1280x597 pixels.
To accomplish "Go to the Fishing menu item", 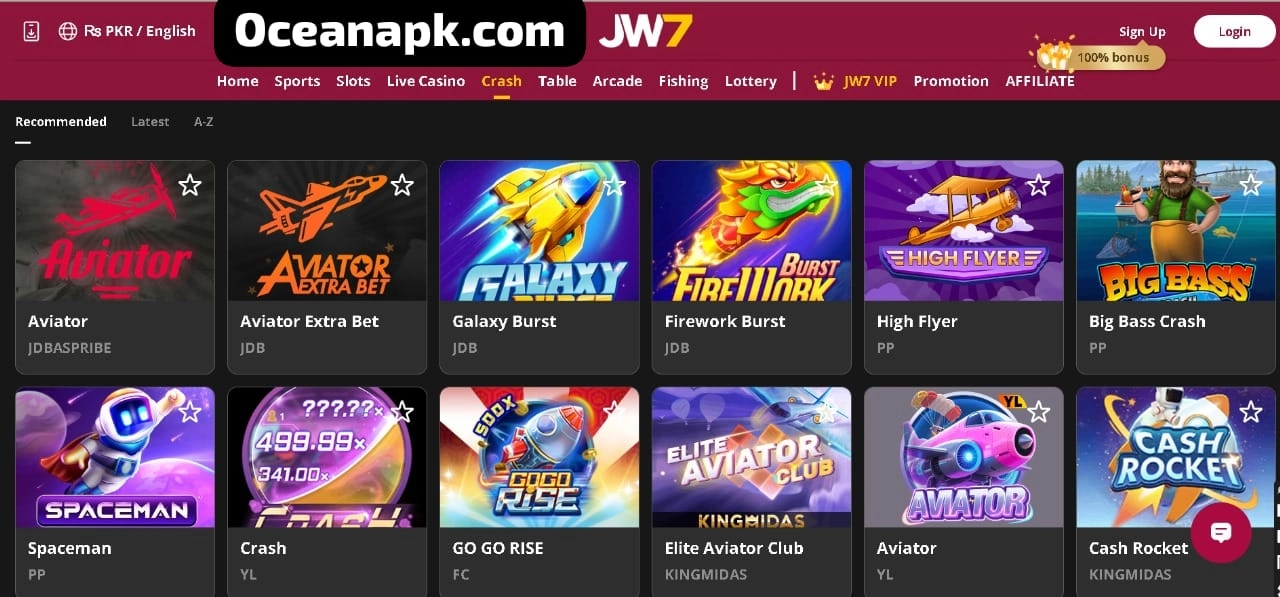I will pyautogui.click(x=683, y=81).
